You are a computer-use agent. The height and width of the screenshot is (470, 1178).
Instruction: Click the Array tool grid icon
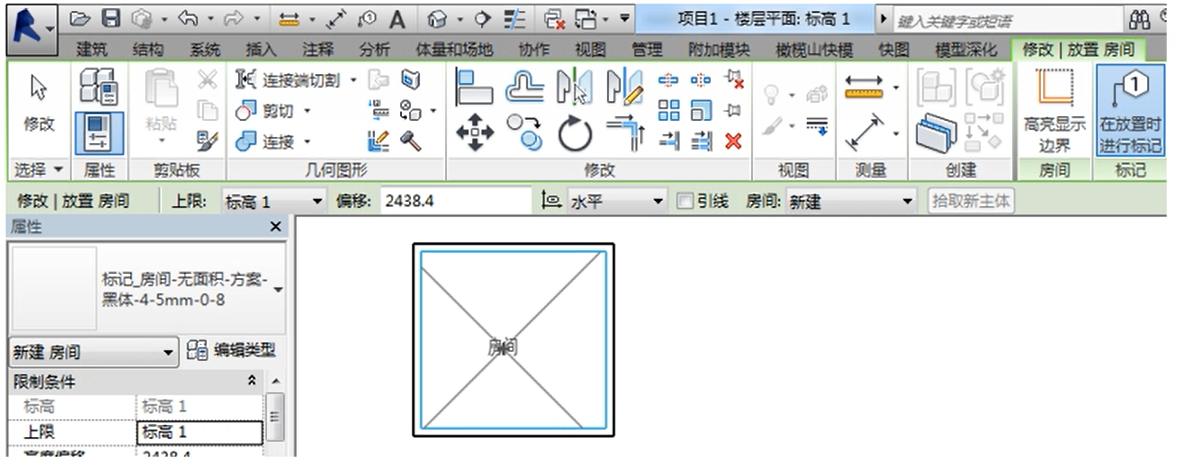[x=669, y=110]
